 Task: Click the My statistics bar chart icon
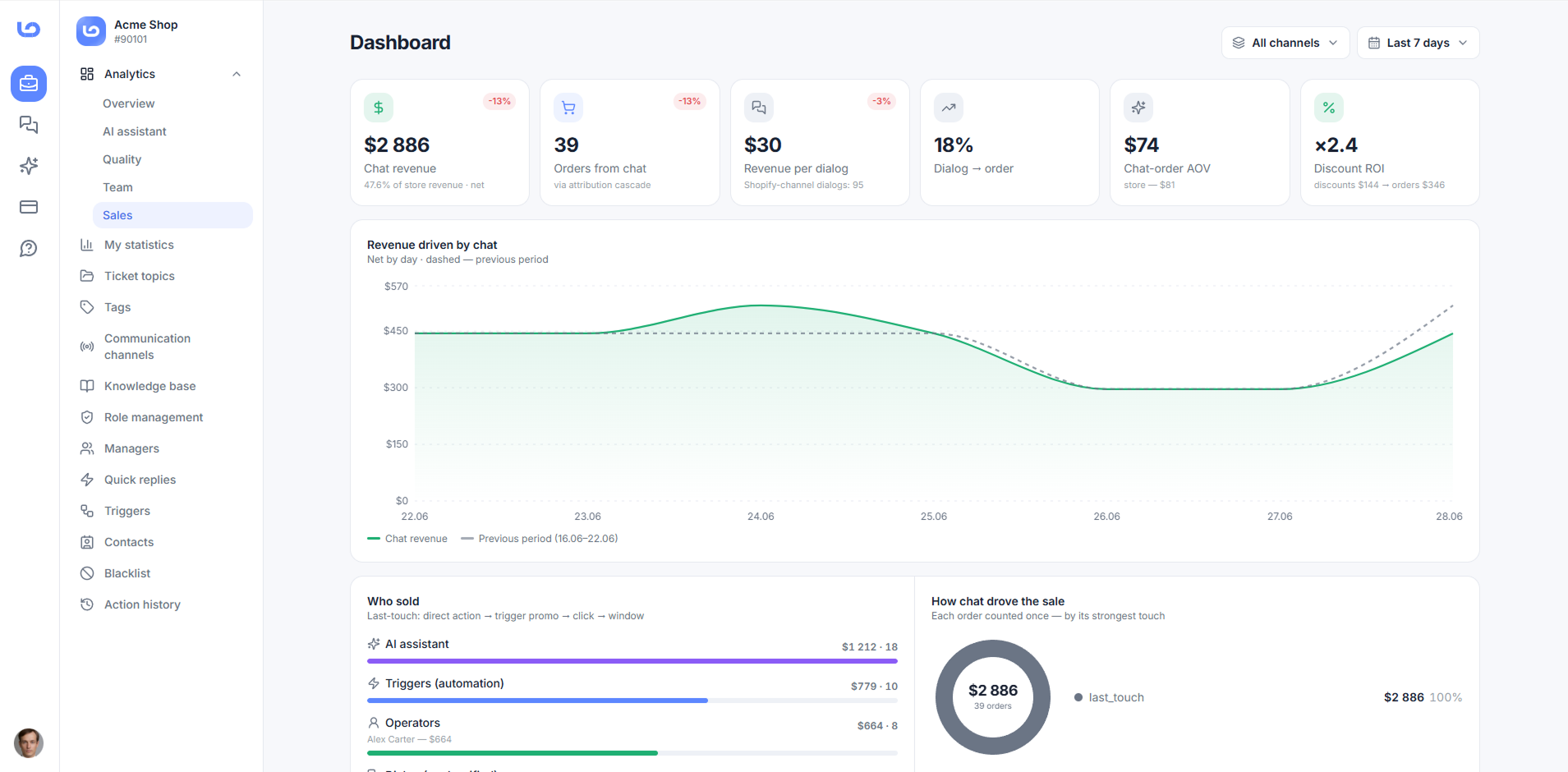click(87, 245)
